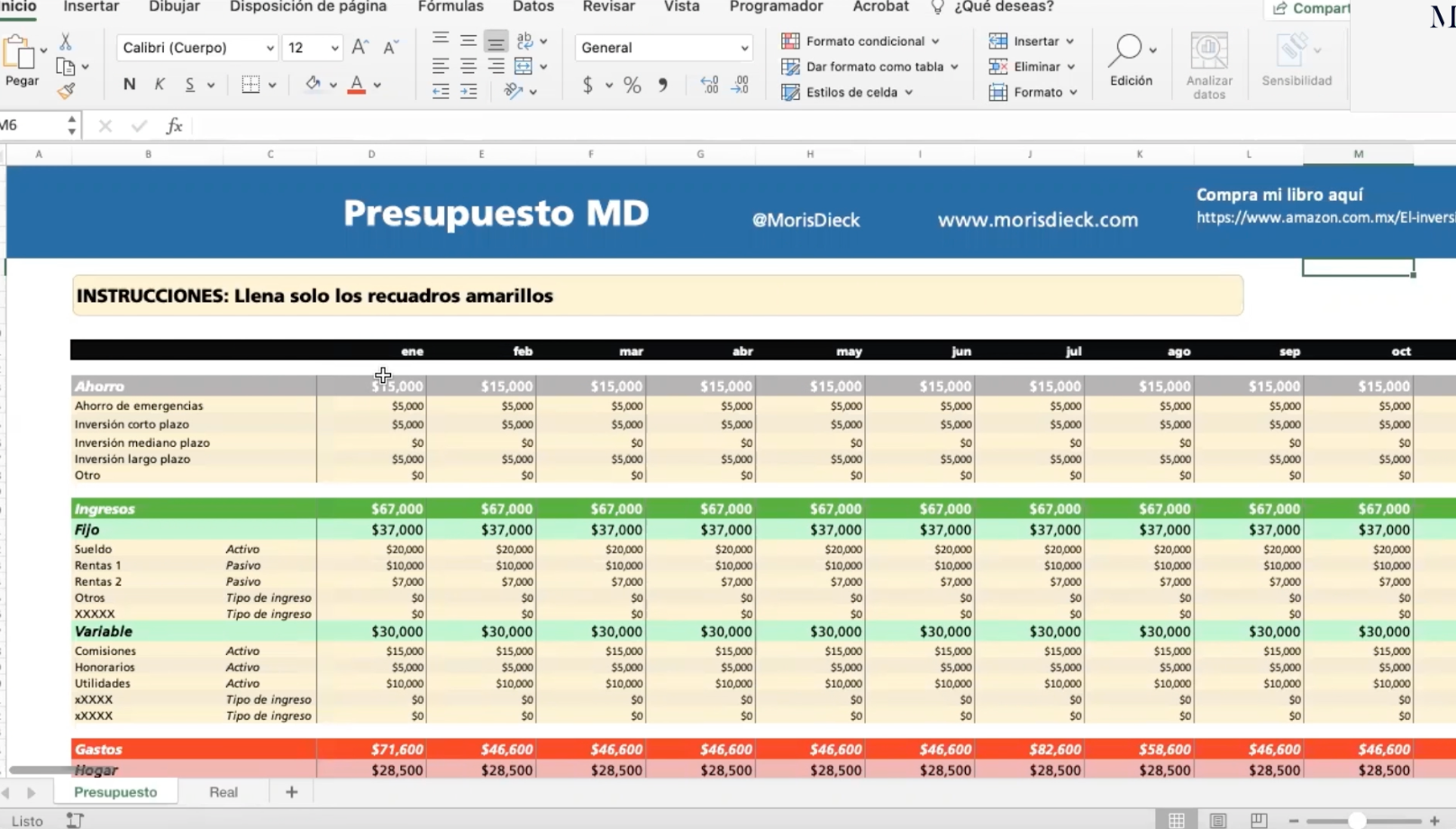Image resolution: width=1456 pixels, height=829 pixels.
Task: Click the cut scissors icon
Action: click(65, 42)
